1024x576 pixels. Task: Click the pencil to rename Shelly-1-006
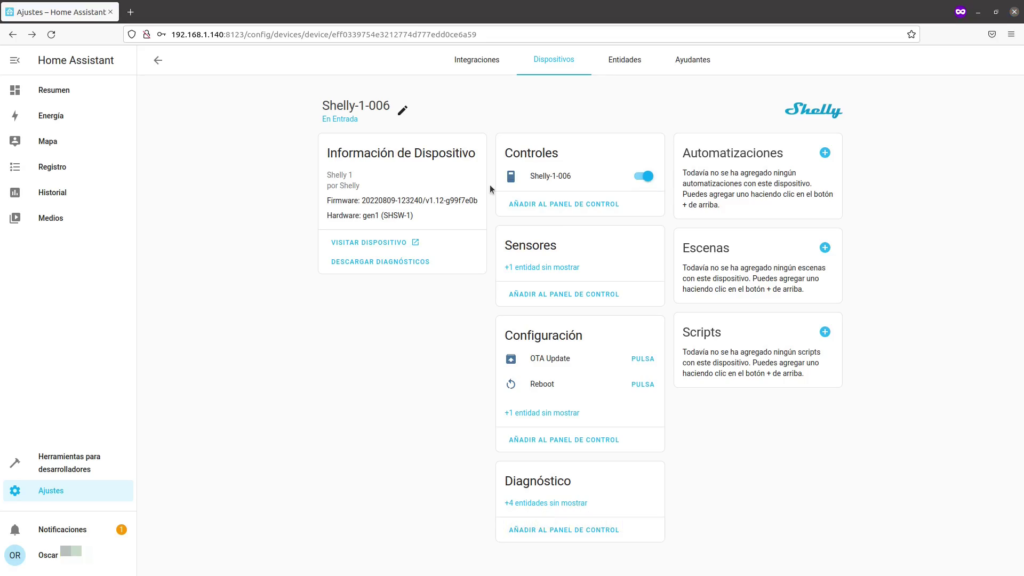[x=402, y=111]
